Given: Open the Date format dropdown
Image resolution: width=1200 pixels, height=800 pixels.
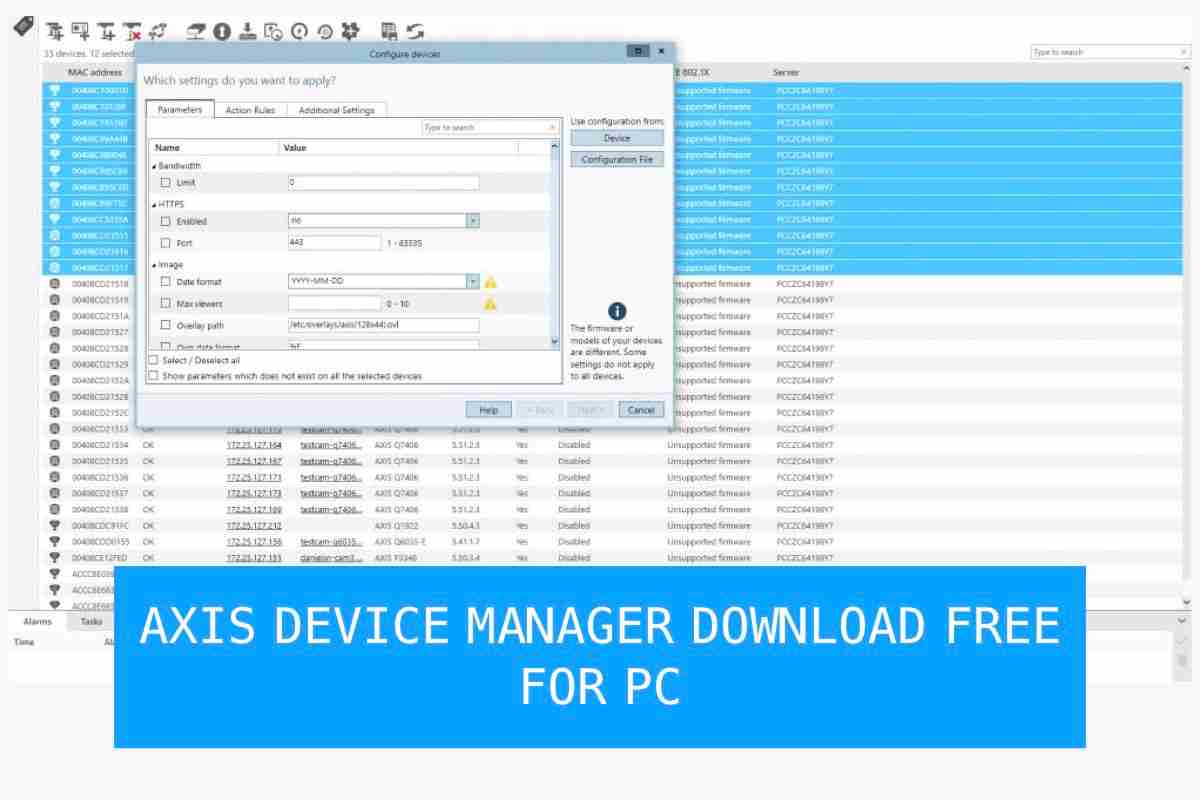Looking at the screenshot, I should pyautogui.click(x=471, y=281).
